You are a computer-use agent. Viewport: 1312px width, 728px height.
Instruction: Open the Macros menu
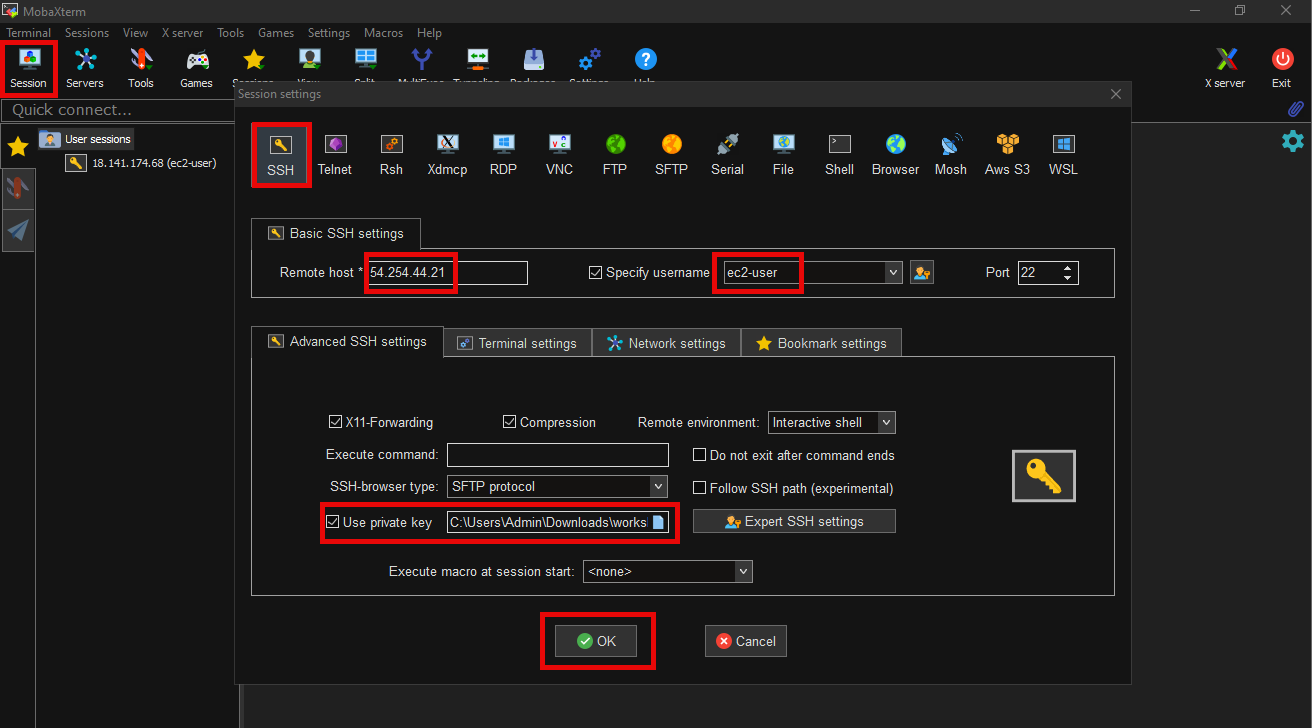click(383, 33)
